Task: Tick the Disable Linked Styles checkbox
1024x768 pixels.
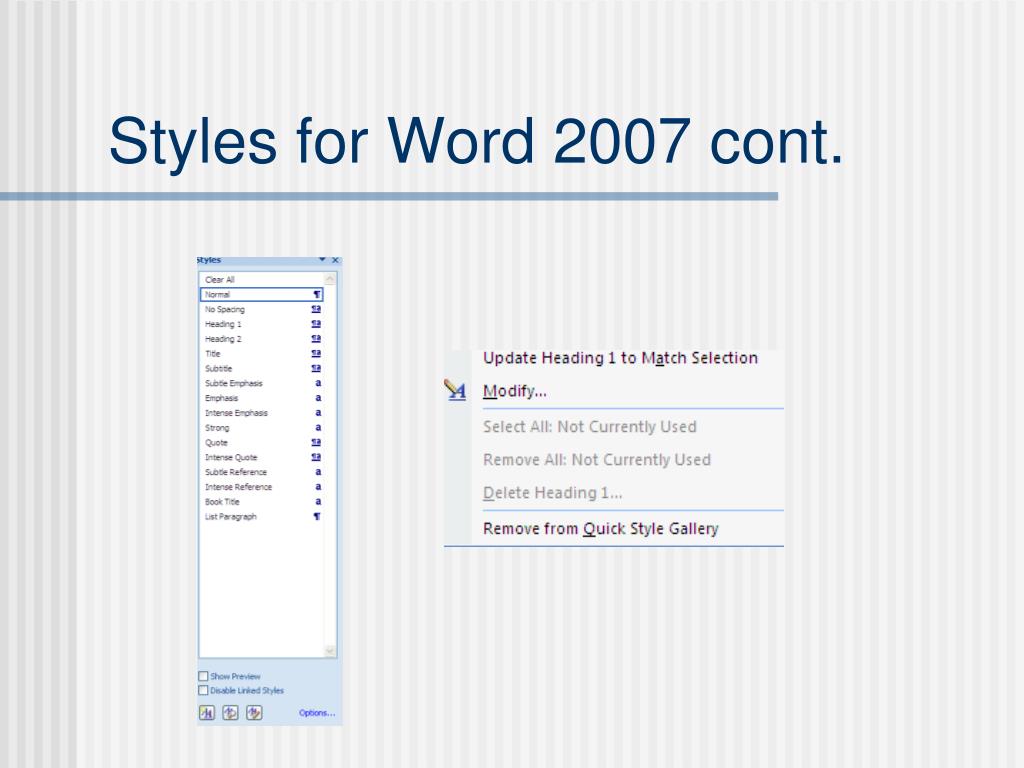Action: (203, 690)
